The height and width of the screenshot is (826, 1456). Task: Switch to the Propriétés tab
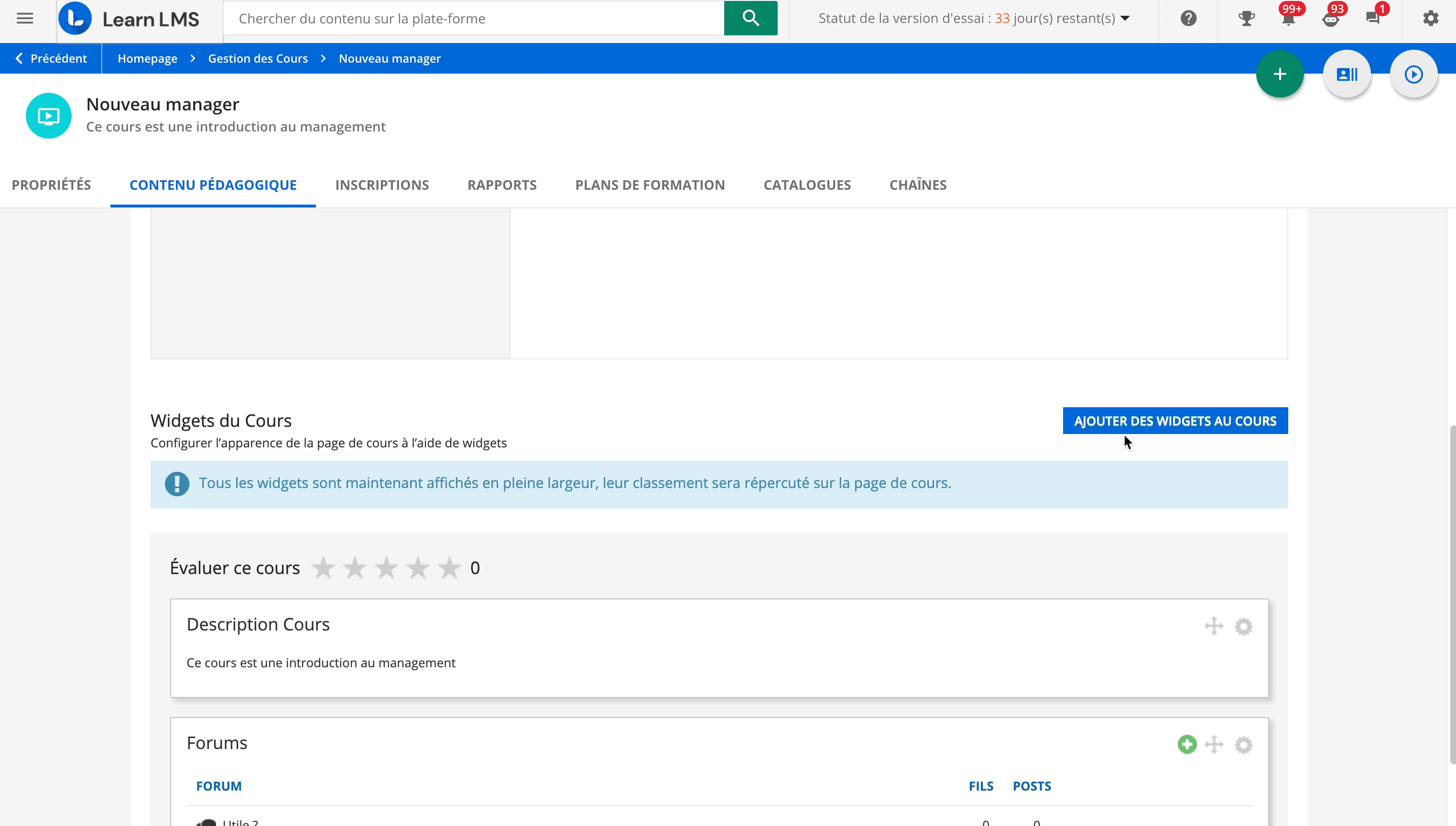[x=51, y=185]
